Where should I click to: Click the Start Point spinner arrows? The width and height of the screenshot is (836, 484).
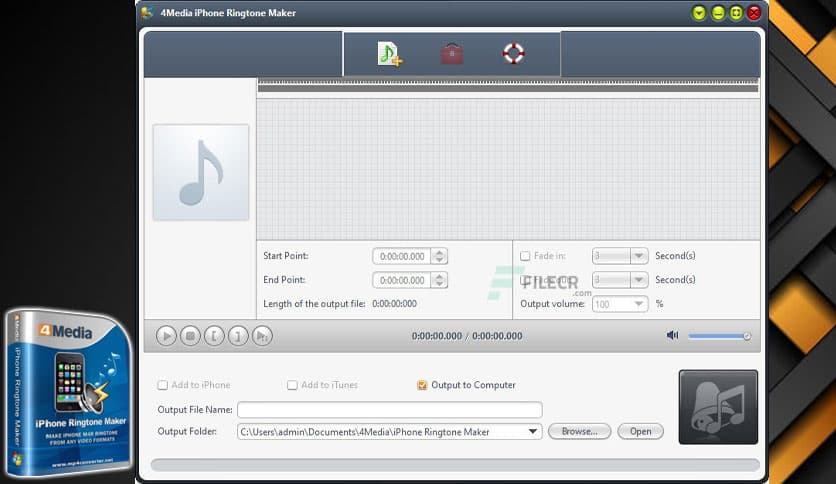click(x=439, y=256)
